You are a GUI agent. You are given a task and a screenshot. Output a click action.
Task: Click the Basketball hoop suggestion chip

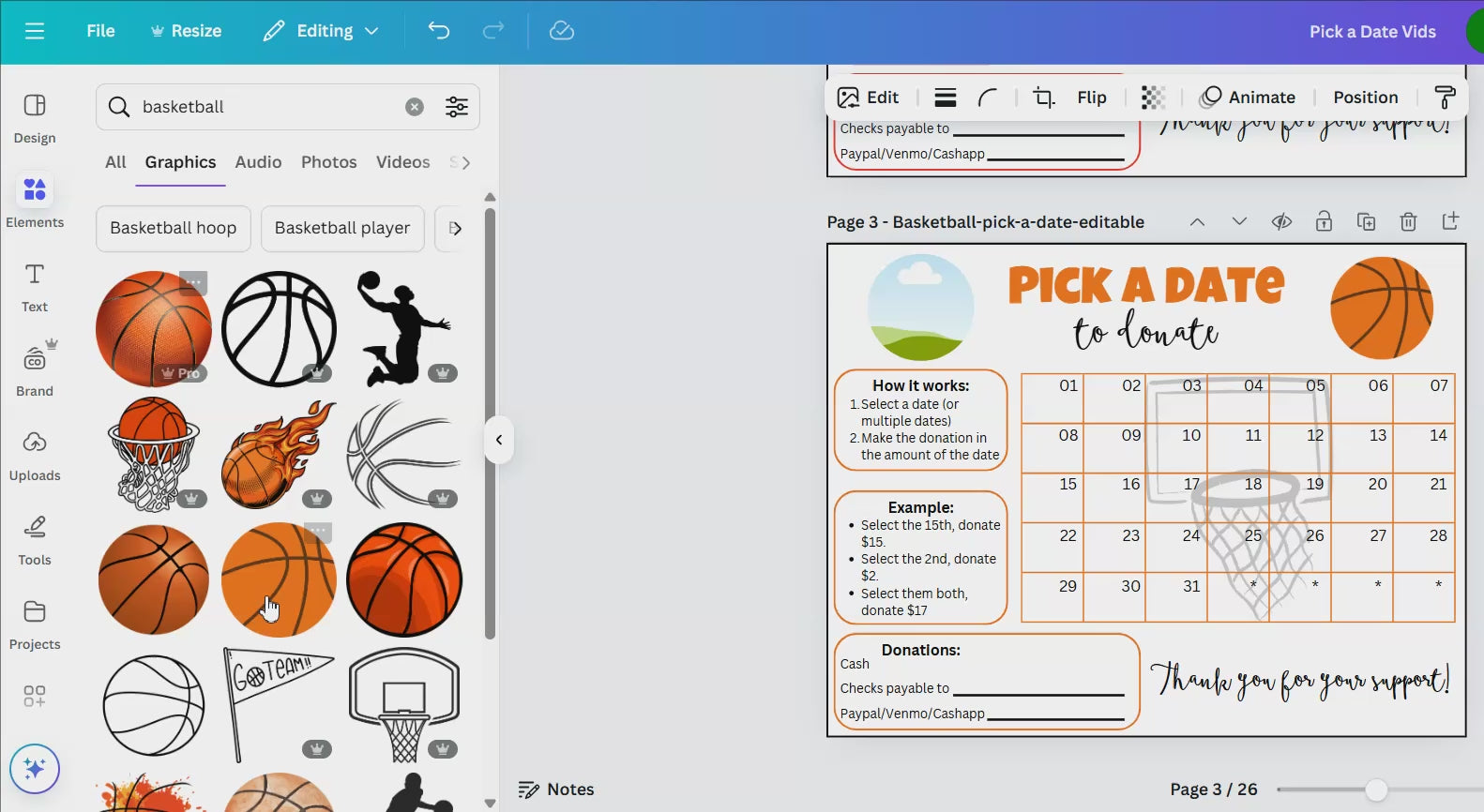tap(174, 228)
